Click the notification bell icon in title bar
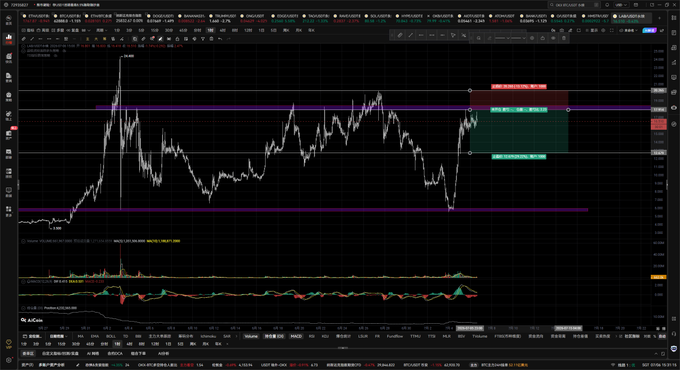Viewport: 680px width, 370px height. click(607, 5)
